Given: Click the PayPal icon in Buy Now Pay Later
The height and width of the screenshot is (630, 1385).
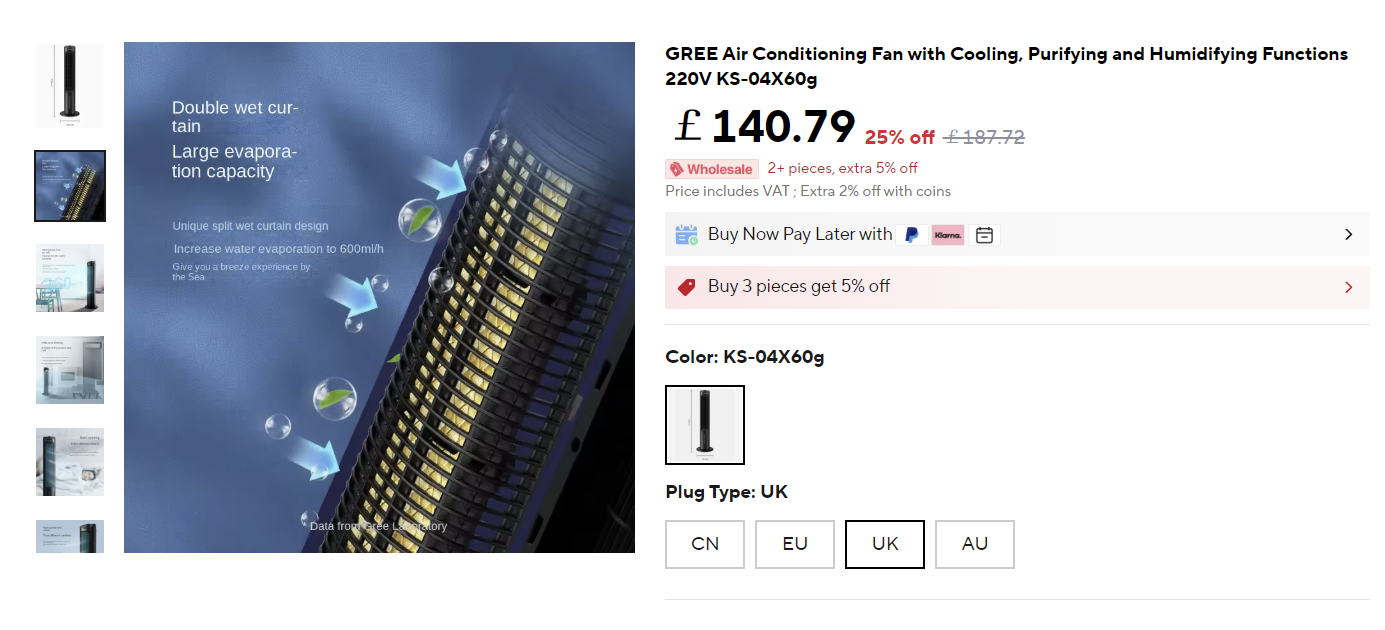Looking at the screenshot, I should point(912,235).
